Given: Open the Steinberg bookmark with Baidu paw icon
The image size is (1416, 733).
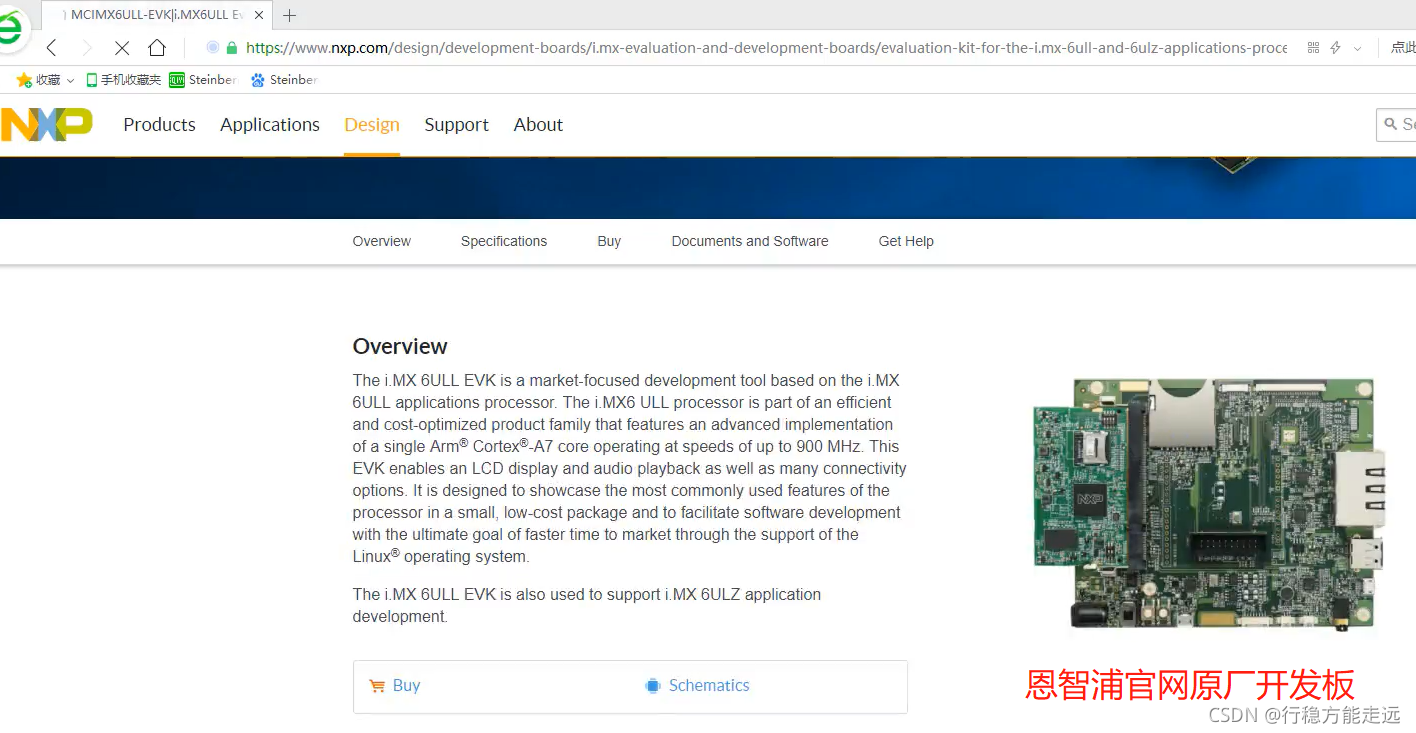Looking at the screenshot, I should click(284, 80).
